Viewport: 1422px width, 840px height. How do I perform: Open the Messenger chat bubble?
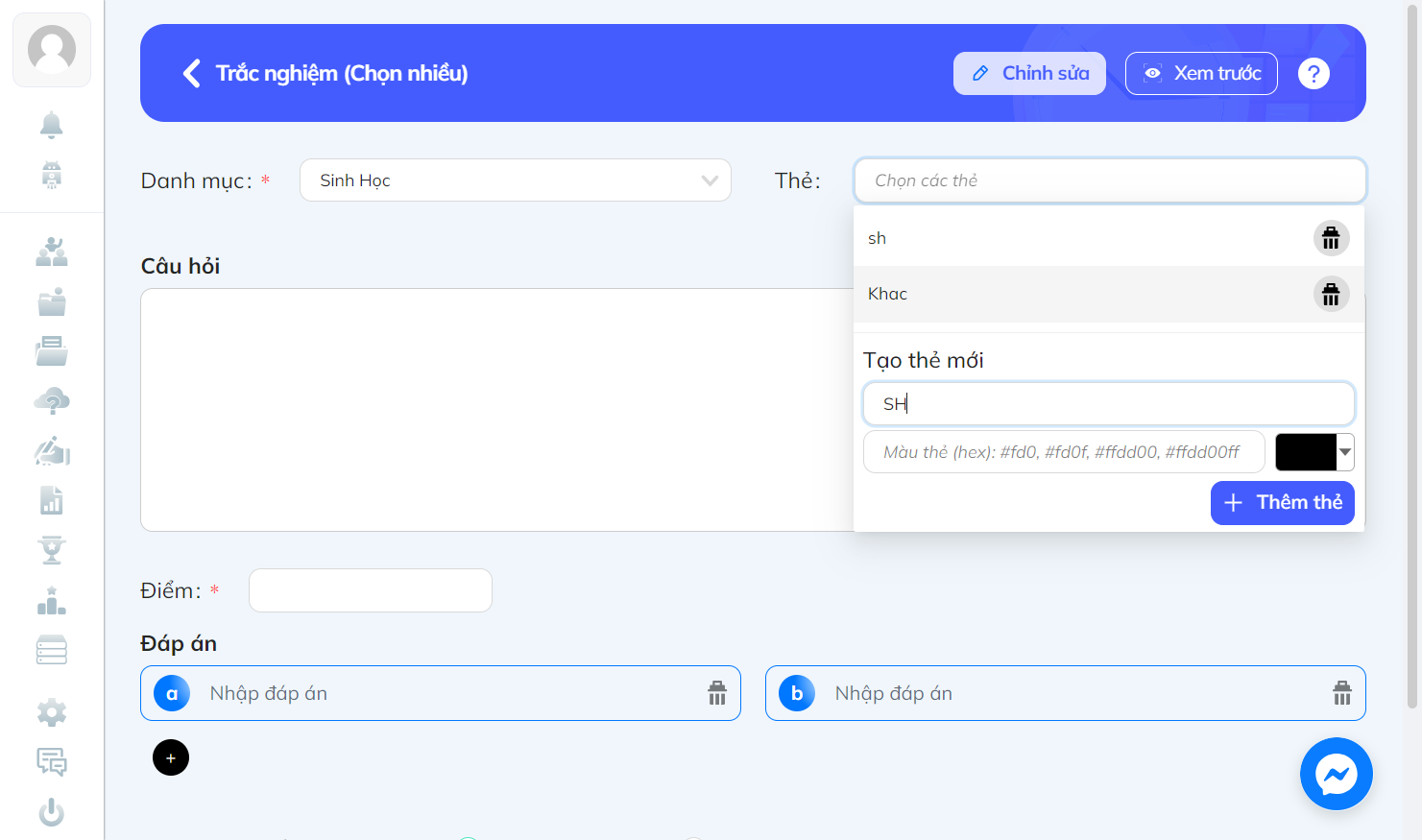point(1337,774)
